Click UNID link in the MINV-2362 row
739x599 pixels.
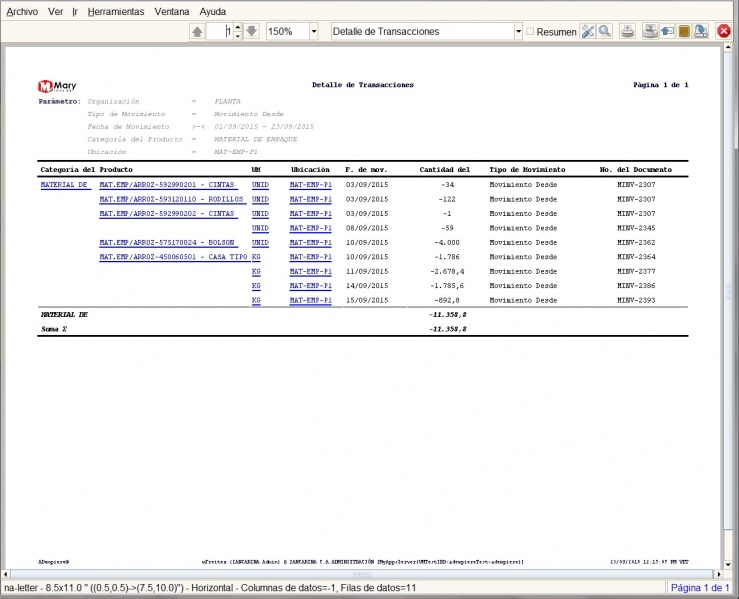point(260,243)
